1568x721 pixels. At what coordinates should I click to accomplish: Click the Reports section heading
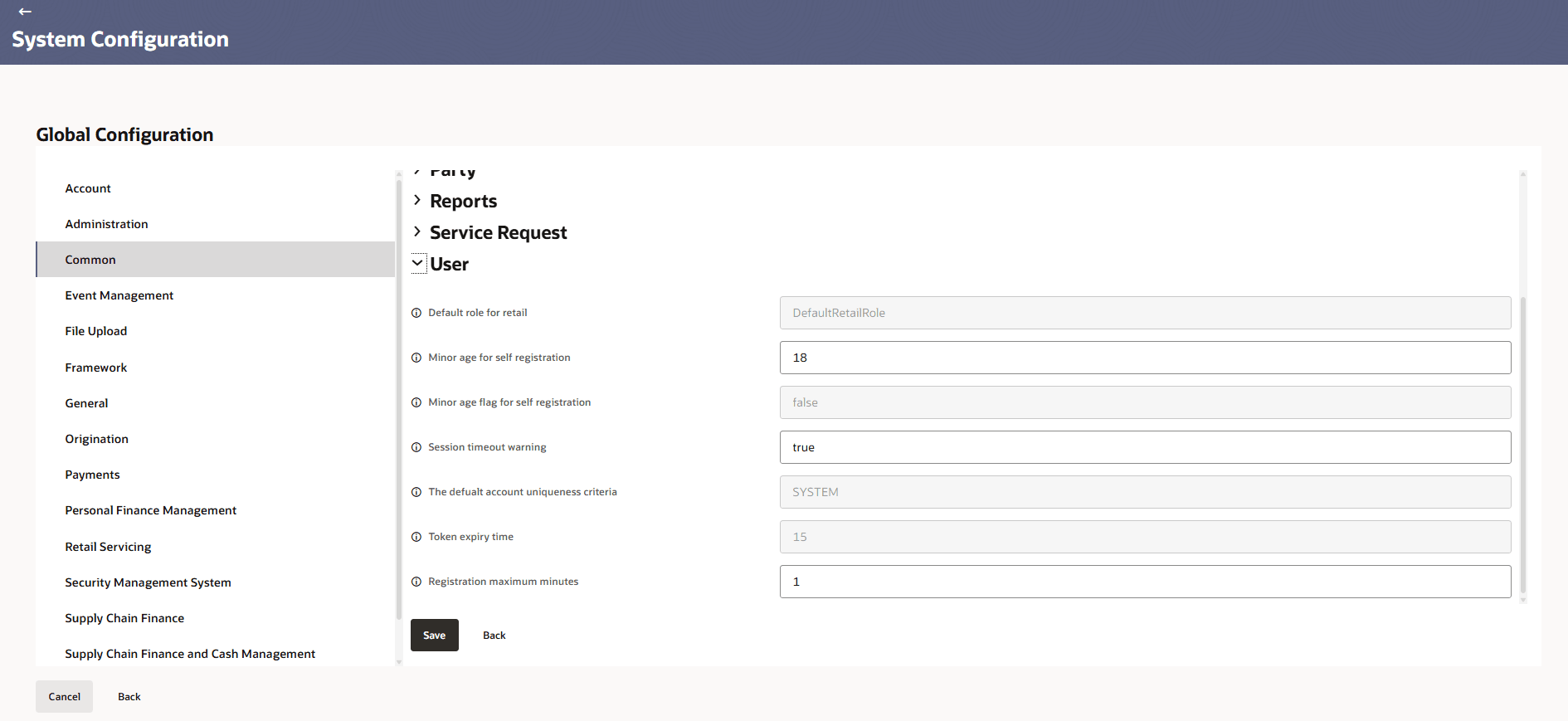(464, 201)
